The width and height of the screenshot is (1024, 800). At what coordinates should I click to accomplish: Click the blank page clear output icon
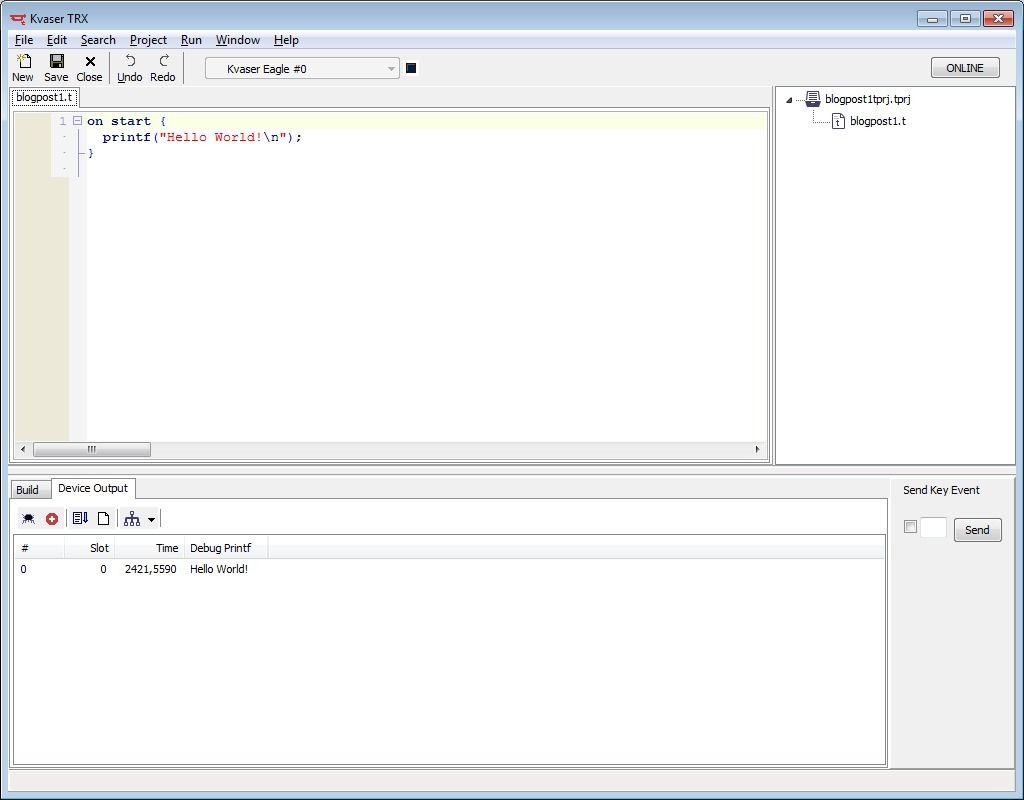pyautogui.click(x=103, y=518)
